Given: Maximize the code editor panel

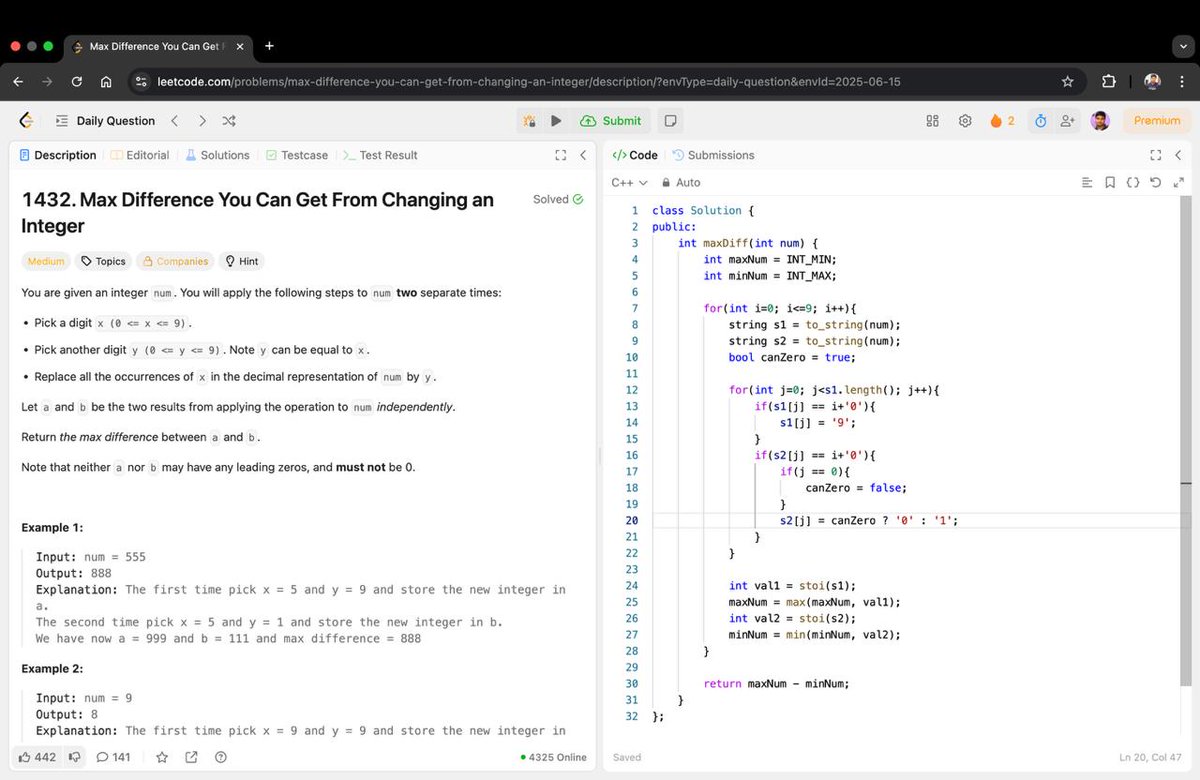Looking at the screenshot, I should click(1156, 155).
